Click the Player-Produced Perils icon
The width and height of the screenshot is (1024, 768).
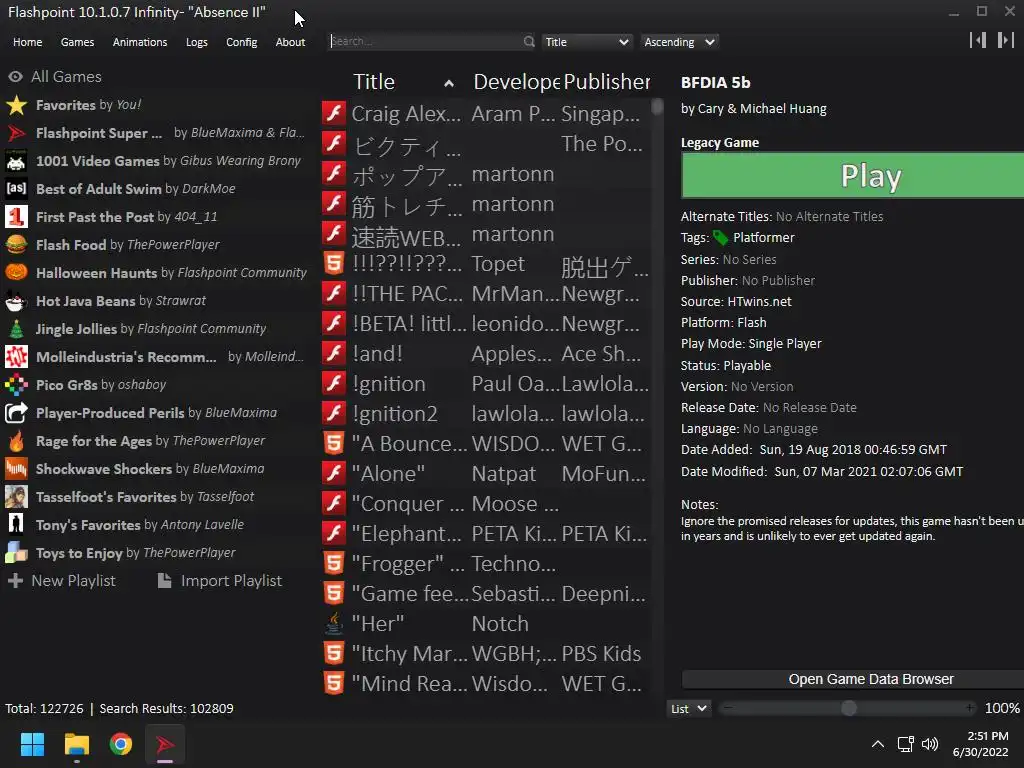[x=16, y=413]
